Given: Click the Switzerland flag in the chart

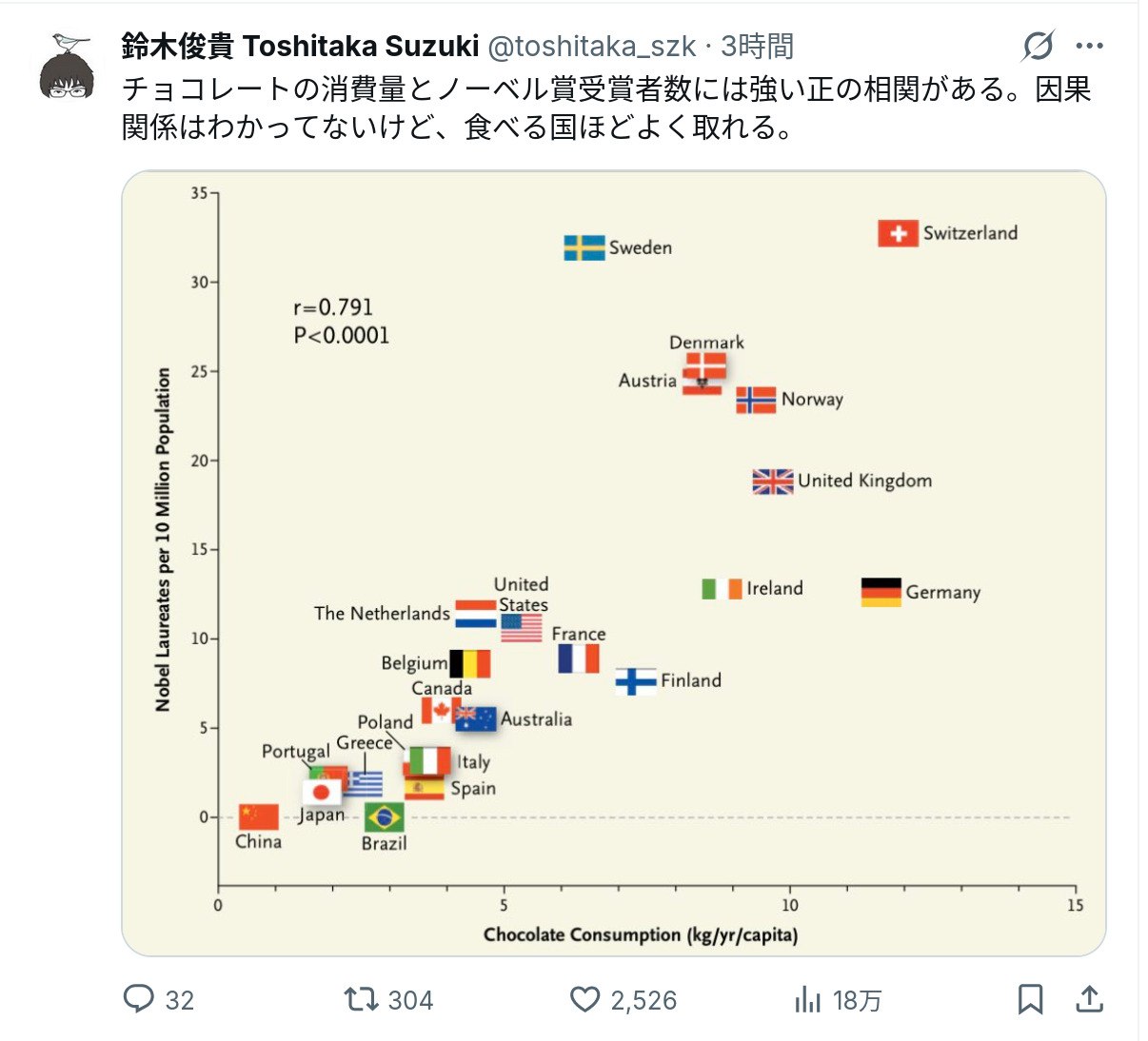Looking at the screenshot, I should 898,233.
